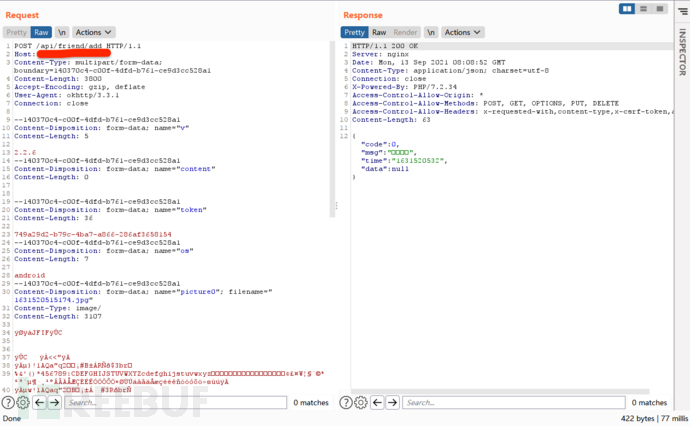Select top-bottom split layout icon
This screenshot has width=690, height=426.
(643, 9)
